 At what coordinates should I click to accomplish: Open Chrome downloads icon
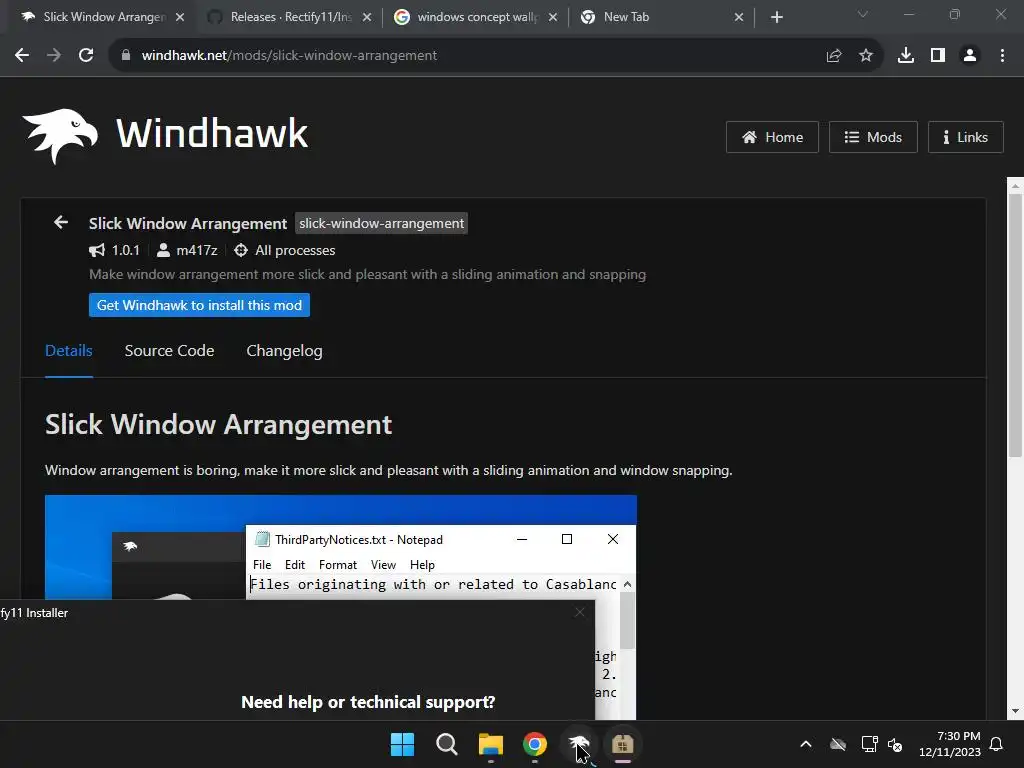click(905, 56)
